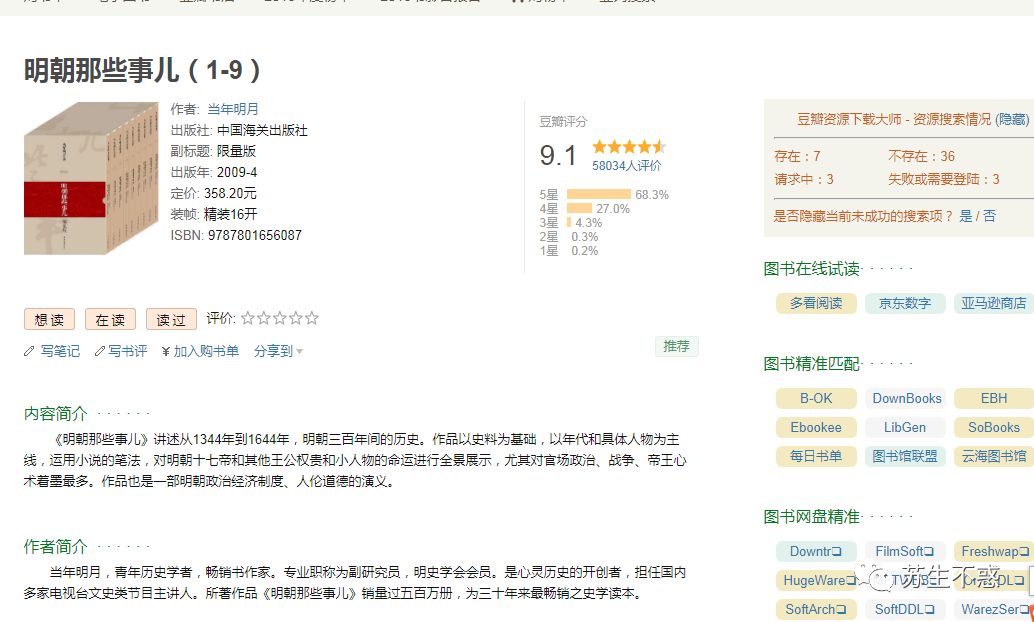The height and width of the screenshot is (622, 1034).
Task: Mark the book as 读过
Action: click(x=171, y=319)
